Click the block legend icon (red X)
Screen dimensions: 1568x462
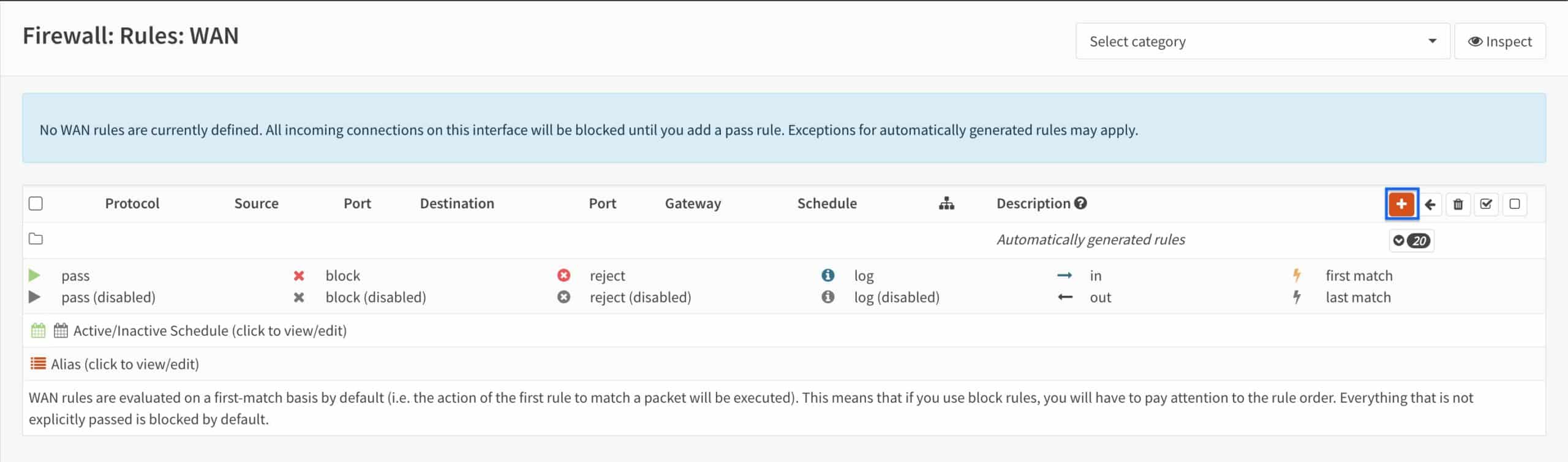[x=299, y=275]
